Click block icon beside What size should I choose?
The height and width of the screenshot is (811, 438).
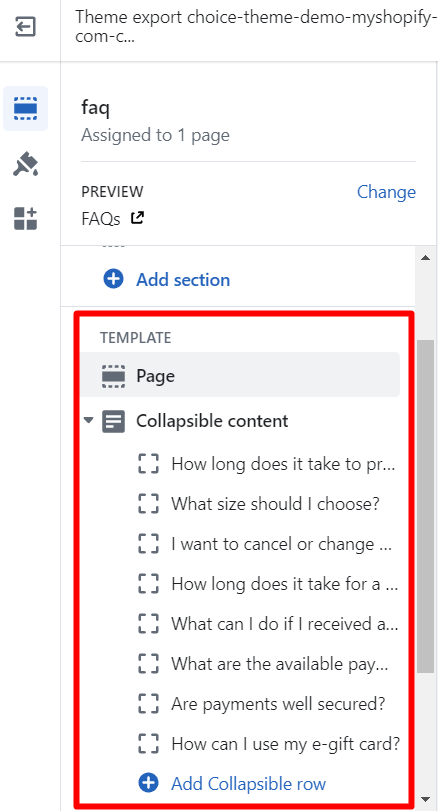point(148,503)
